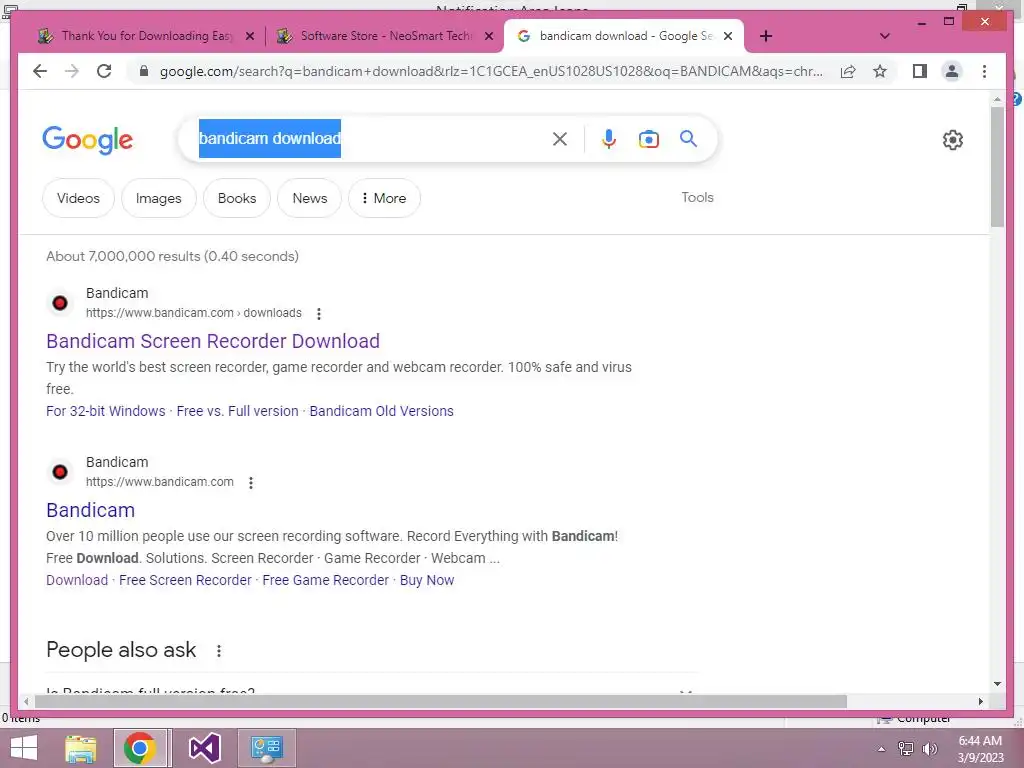
Task: Expand the More filters dropdown
Action: [384, 198]
